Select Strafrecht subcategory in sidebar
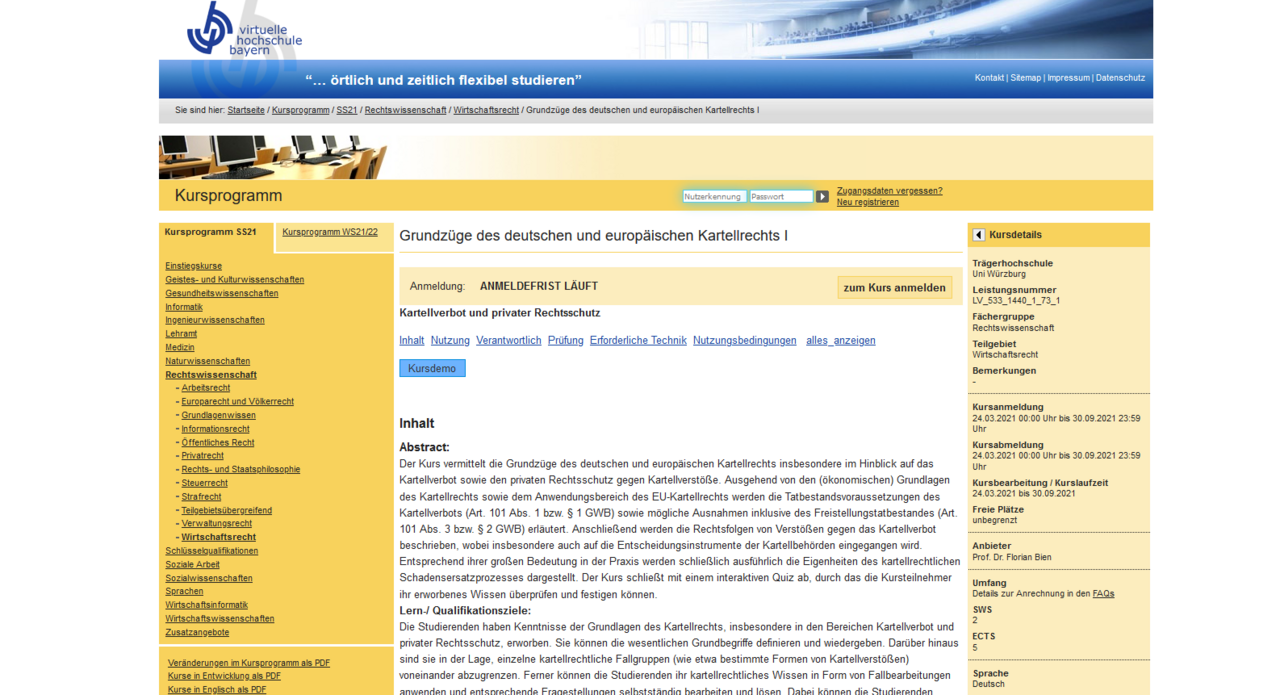Screen dimensions: 1280x695 point(201,497)
